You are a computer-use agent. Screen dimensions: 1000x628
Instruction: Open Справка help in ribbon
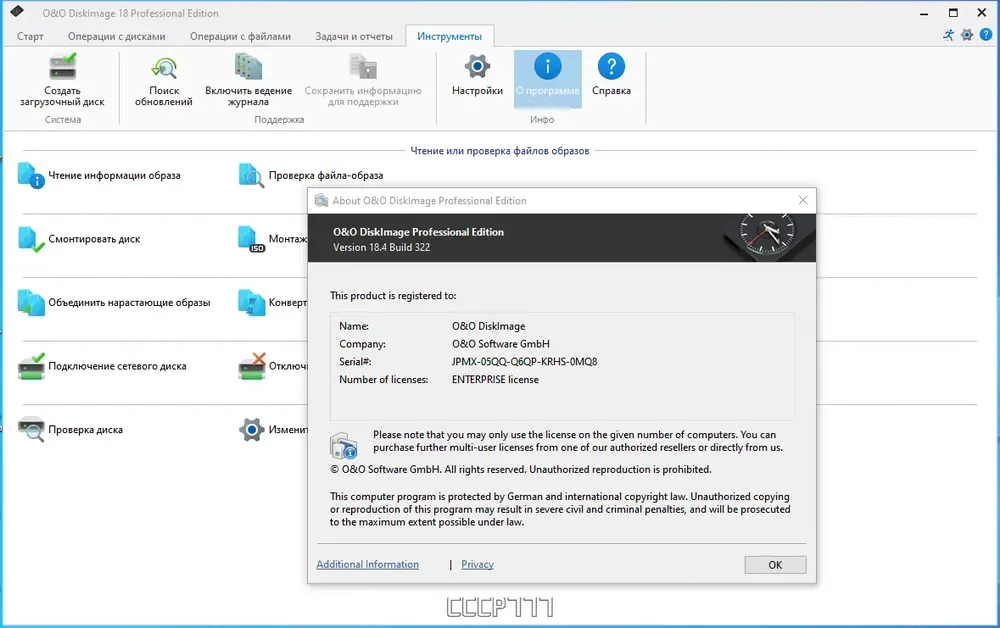(x=611, y=75)
